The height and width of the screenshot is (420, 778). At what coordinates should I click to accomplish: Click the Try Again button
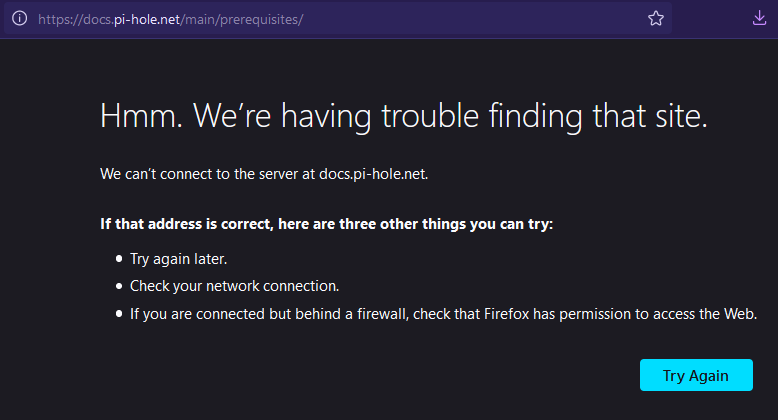tap(696, 375)
